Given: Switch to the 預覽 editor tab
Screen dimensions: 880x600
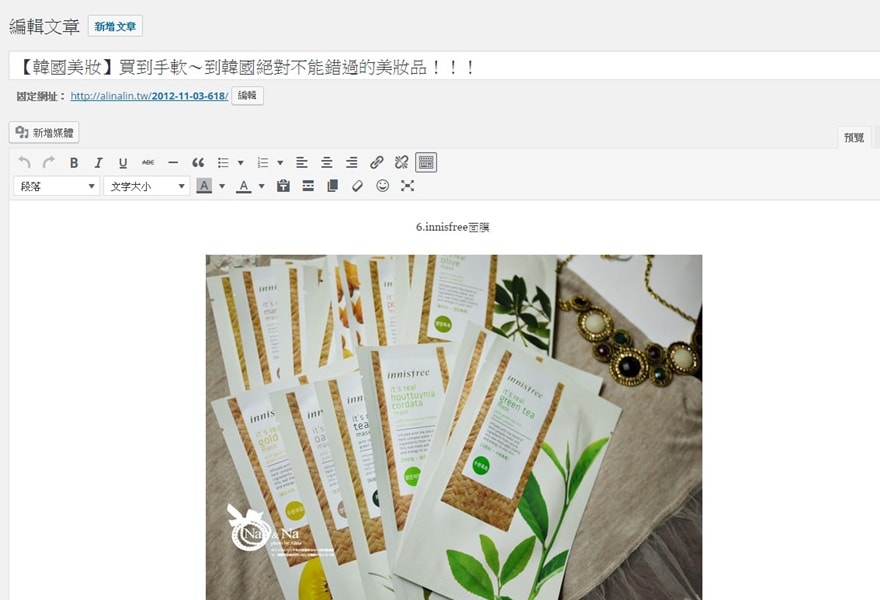Looking at the screenshot, I should 853,138.
